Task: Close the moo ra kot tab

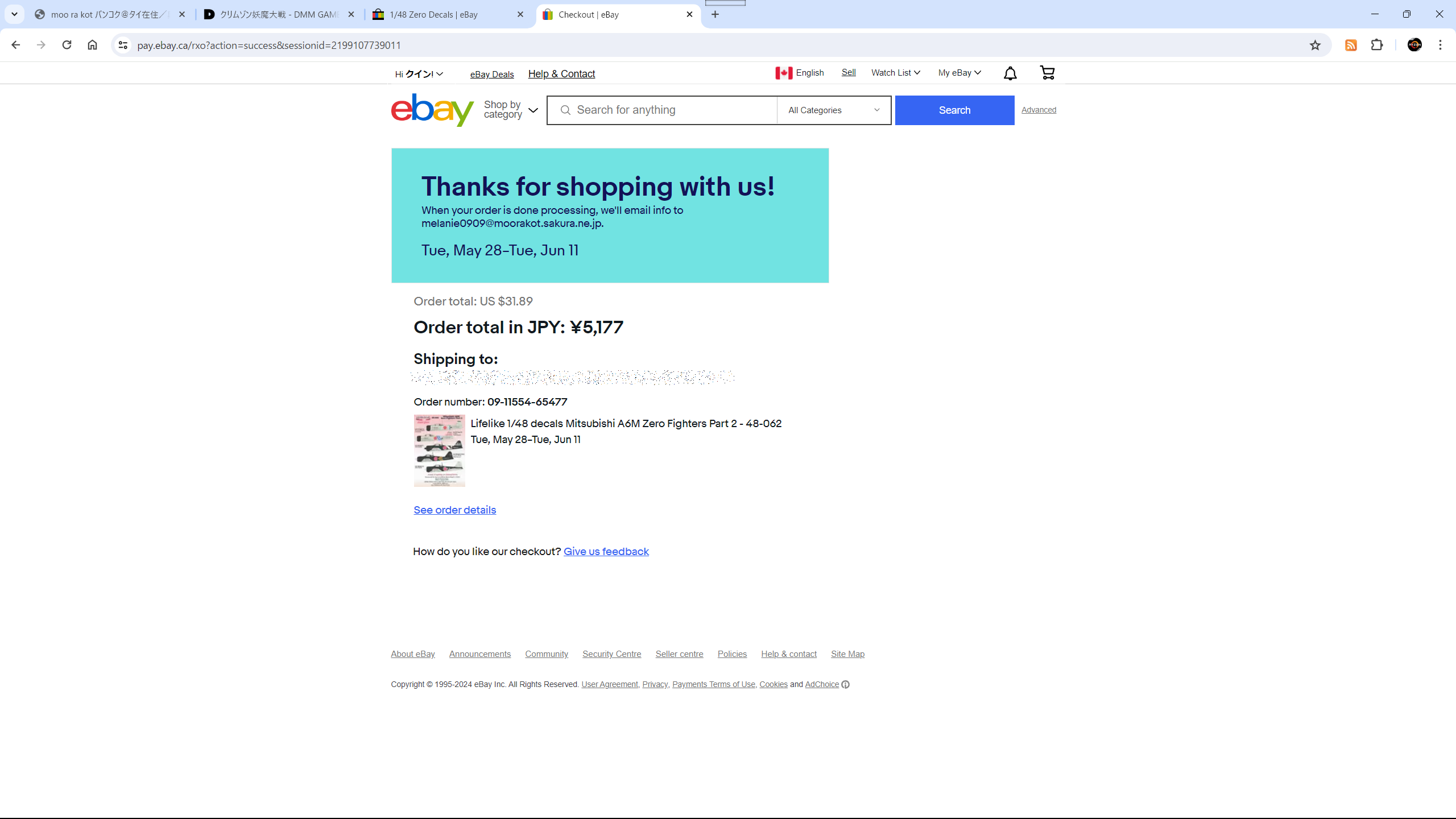Action: pyautogui.click(x=182, y=14)
